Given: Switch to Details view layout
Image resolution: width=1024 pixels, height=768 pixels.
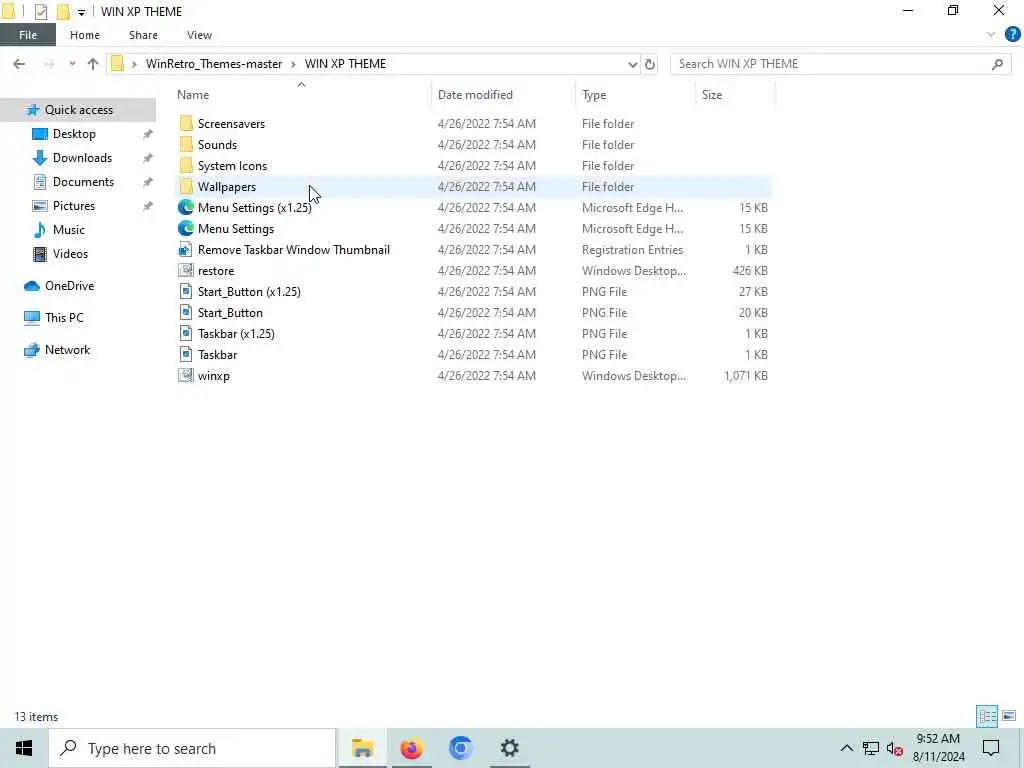Looking at the screenshot, I should [987, 716].
